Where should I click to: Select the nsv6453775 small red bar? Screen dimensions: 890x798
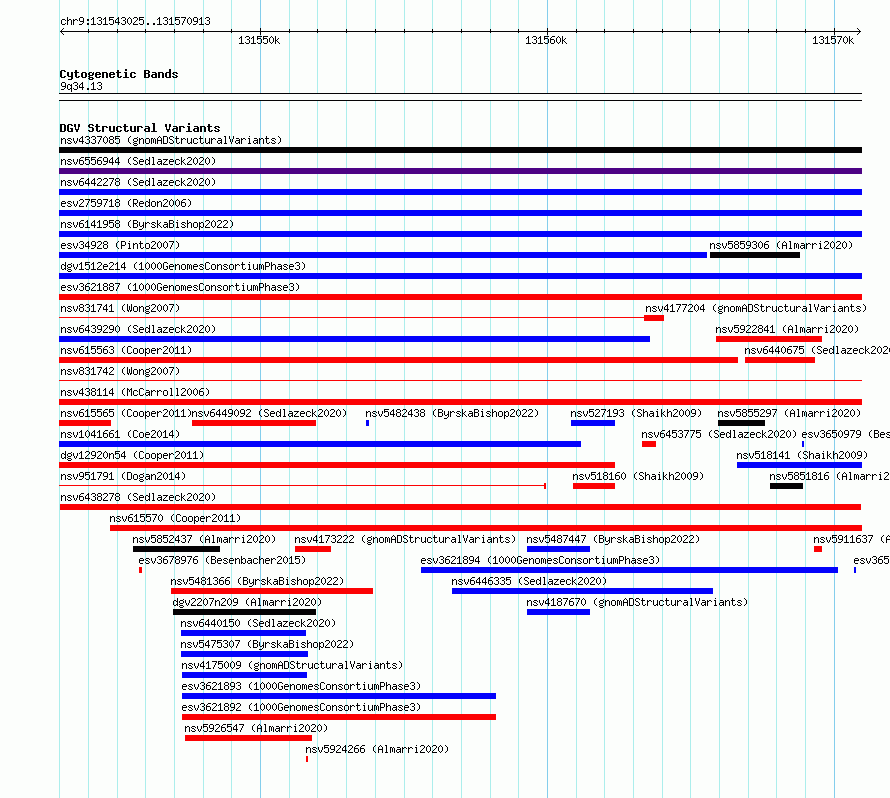(649, 444)
